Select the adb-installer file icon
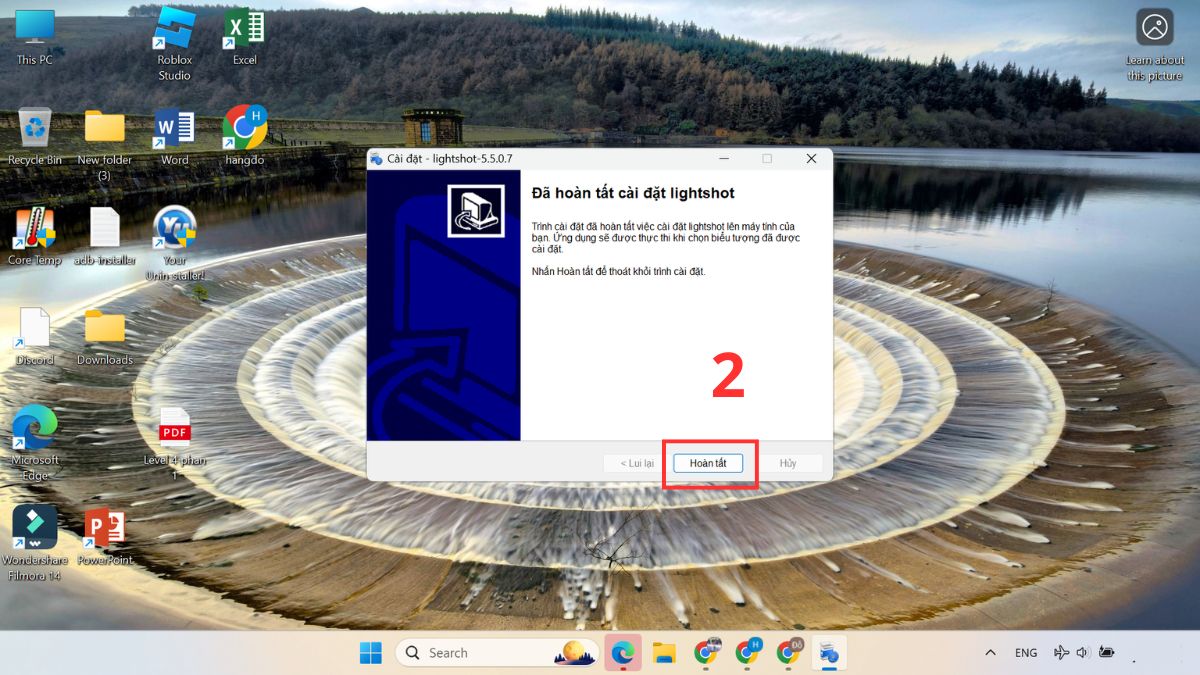Screen dimensions: 1200x675 (x=104, y=237)
